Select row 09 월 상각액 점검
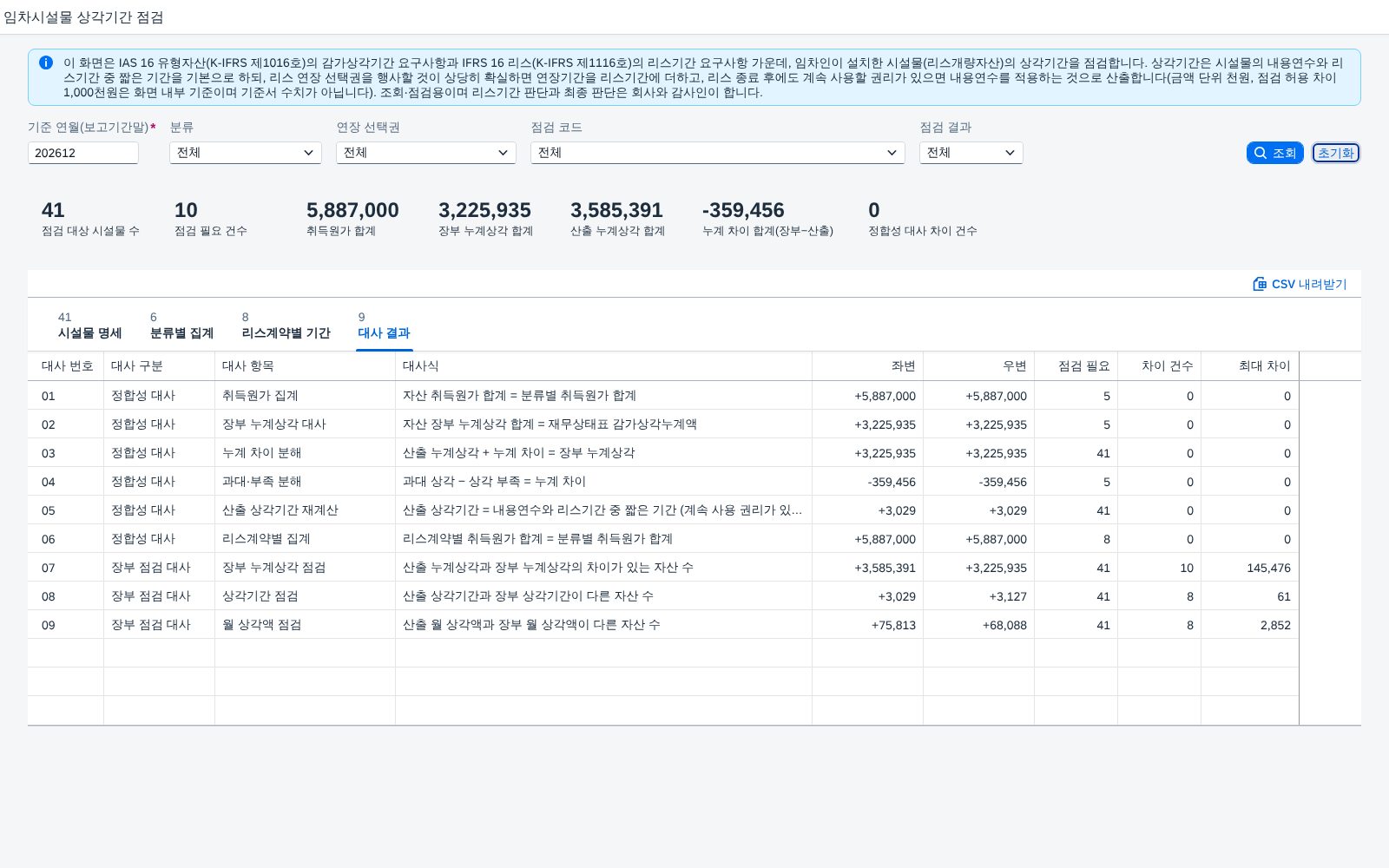 coord(663,625)
